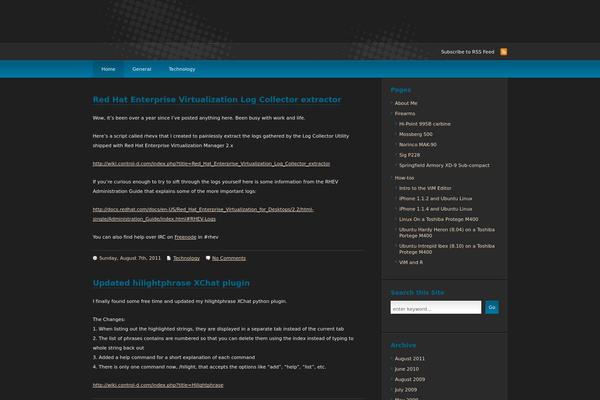This screenshot has width=600, height=400.
Task: Open the August 2011 archive
Action: [409, 359]
